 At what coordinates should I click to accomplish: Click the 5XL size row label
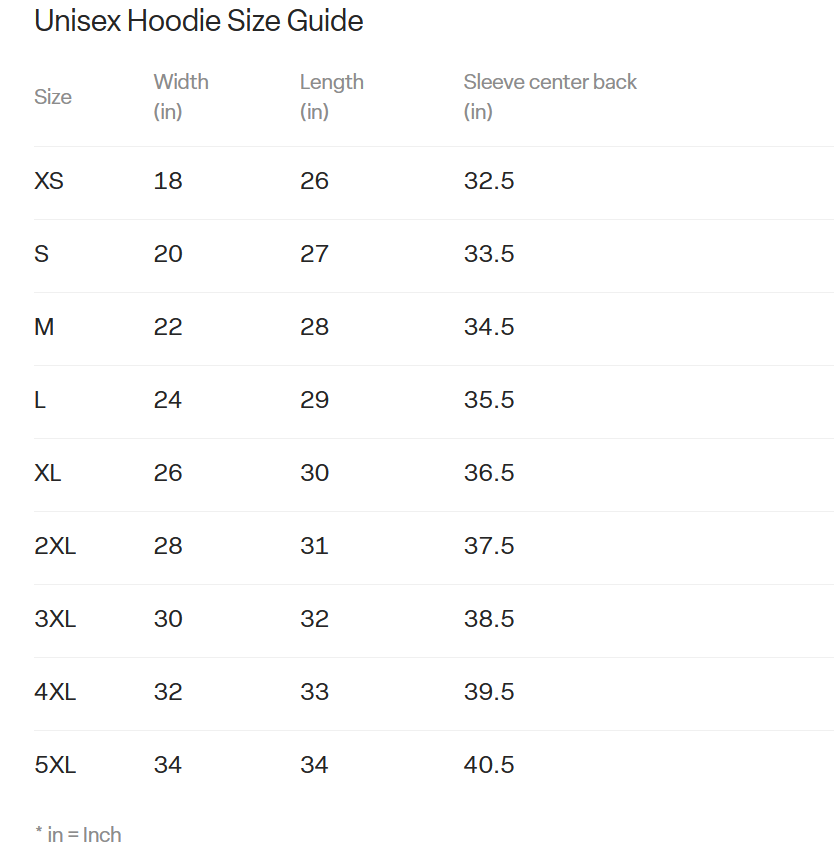(55, 765)
